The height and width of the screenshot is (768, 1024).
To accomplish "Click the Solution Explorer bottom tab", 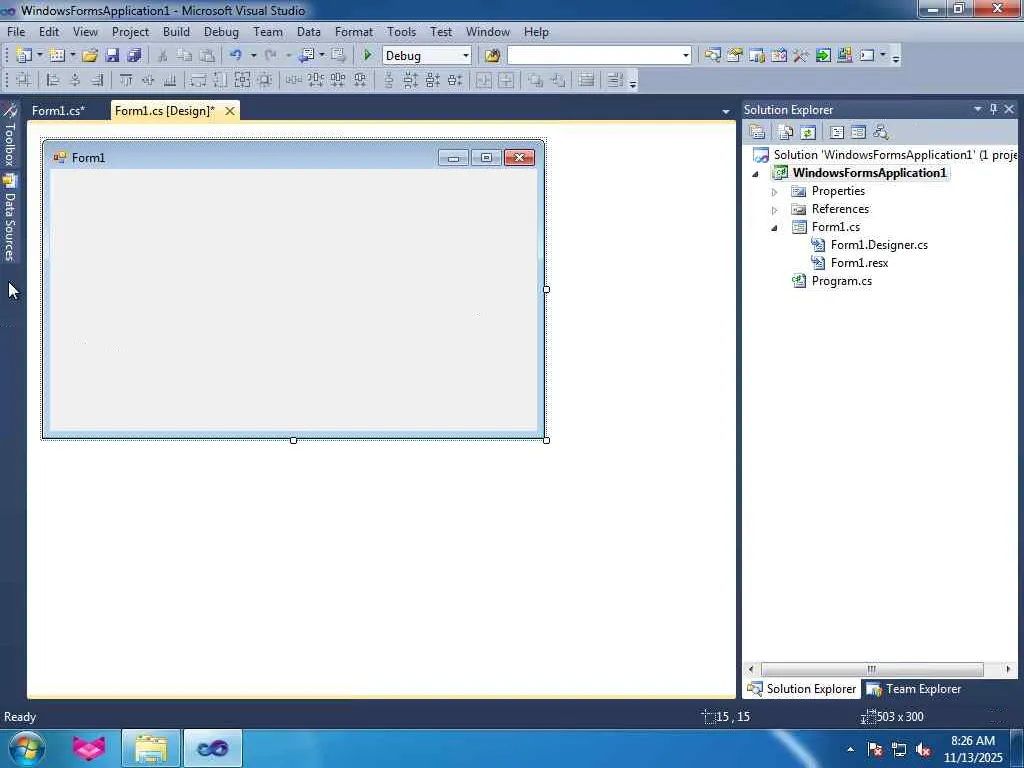I will tap(802, 689).
